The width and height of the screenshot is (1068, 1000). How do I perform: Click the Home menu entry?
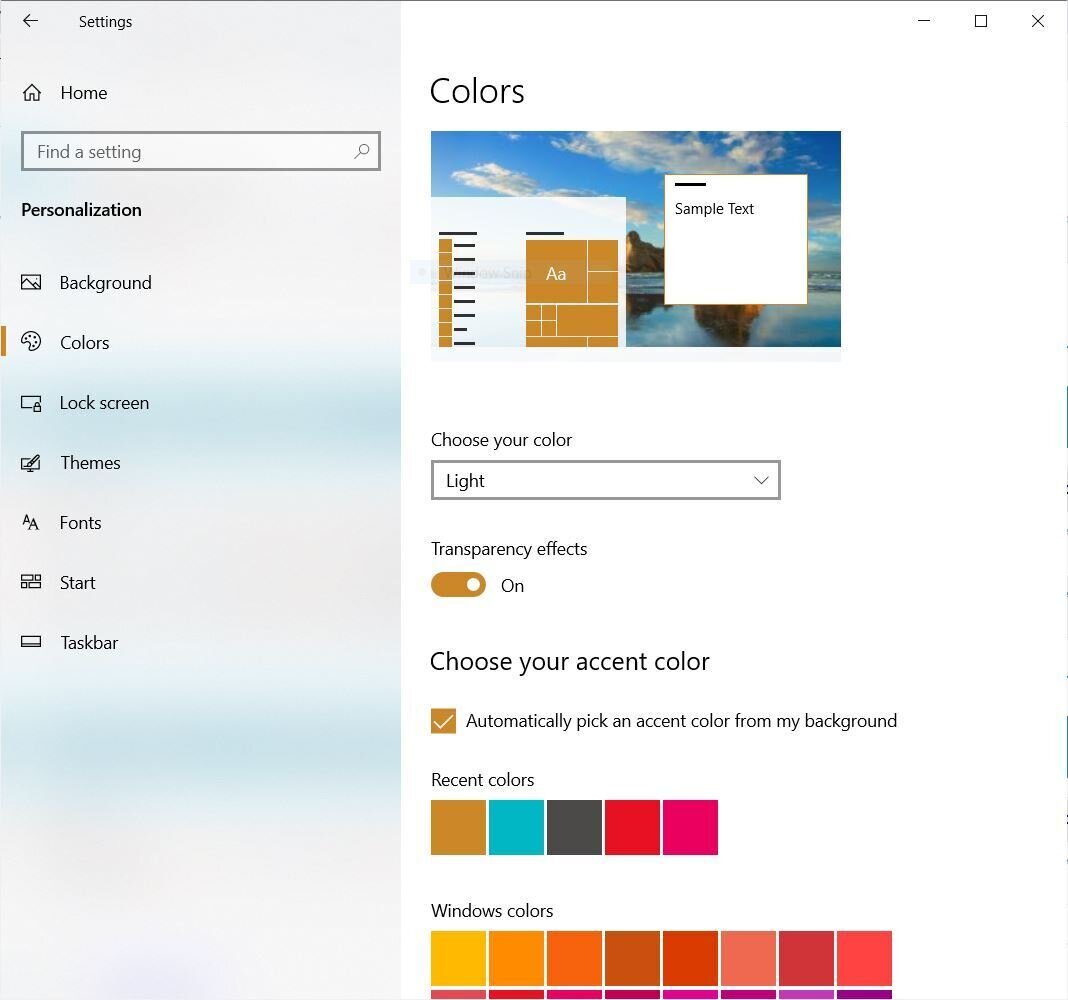pos(83,92)
